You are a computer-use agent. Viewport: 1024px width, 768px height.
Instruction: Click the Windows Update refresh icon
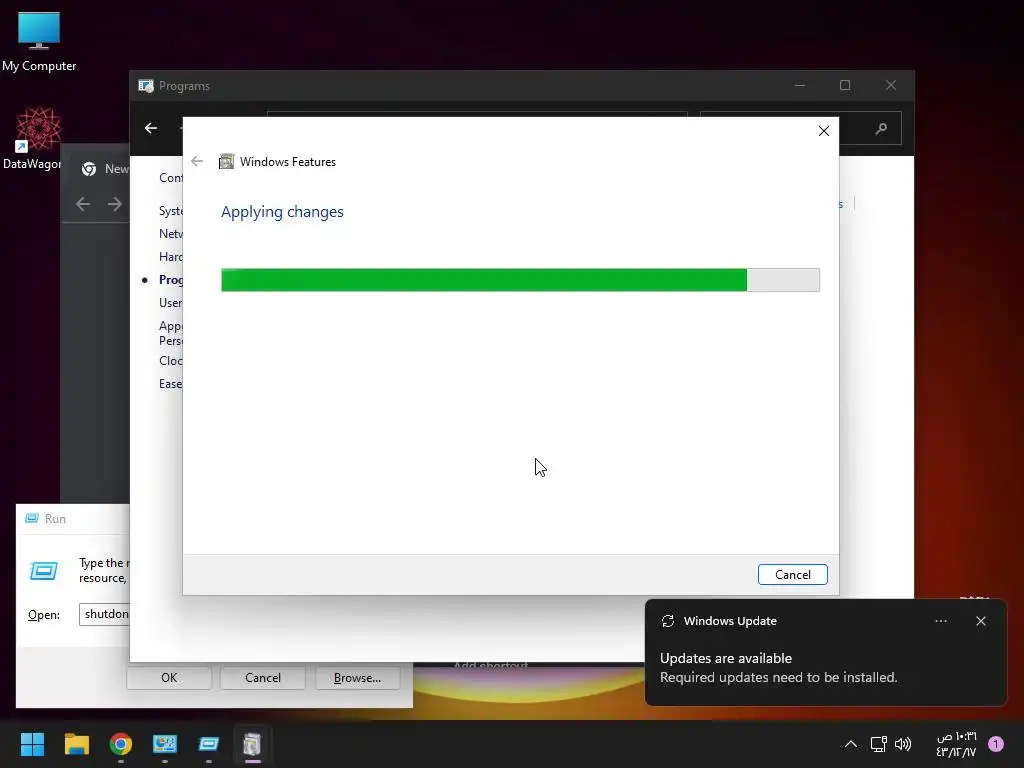[x=667, y=621]
